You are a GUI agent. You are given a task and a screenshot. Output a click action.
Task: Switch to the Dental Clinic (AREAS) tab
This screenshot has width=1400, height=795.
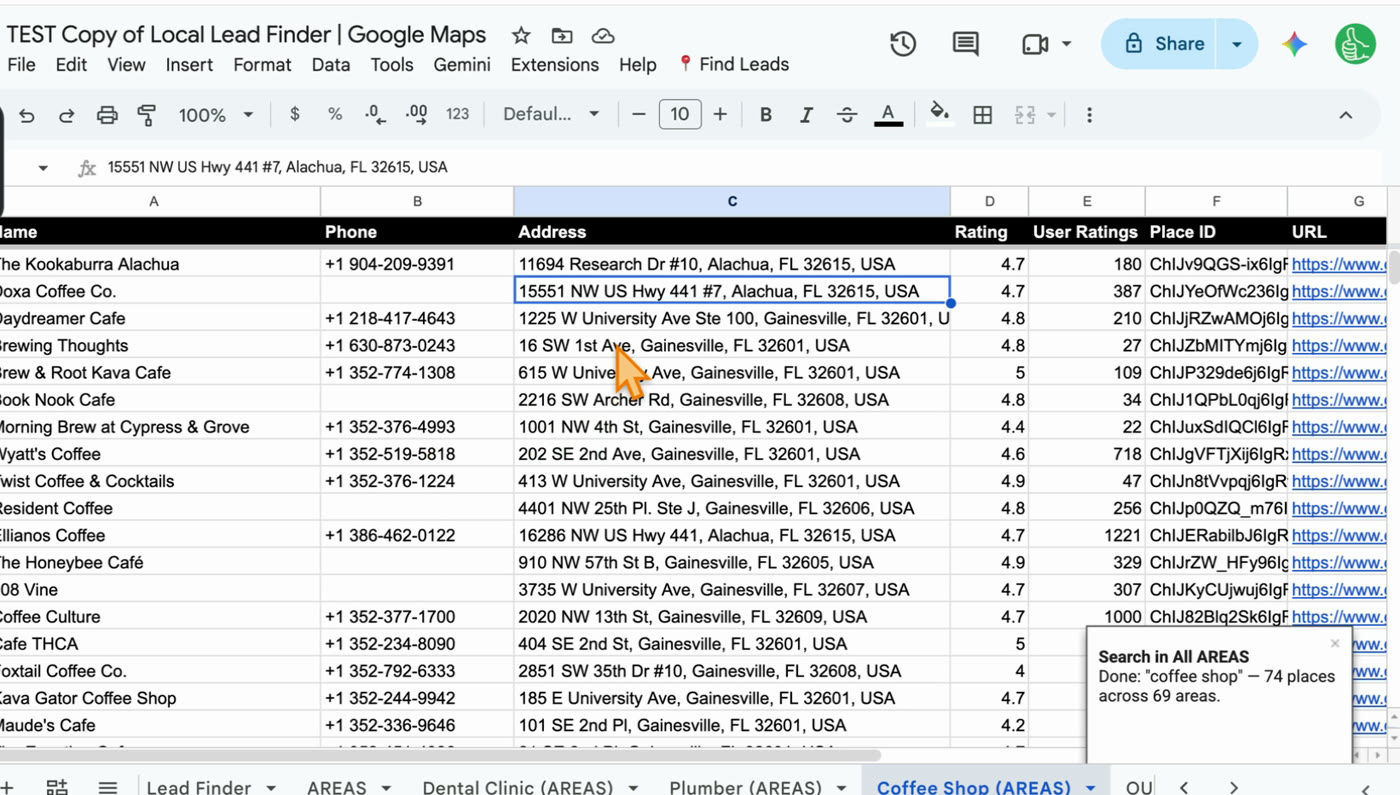[519, 787]
